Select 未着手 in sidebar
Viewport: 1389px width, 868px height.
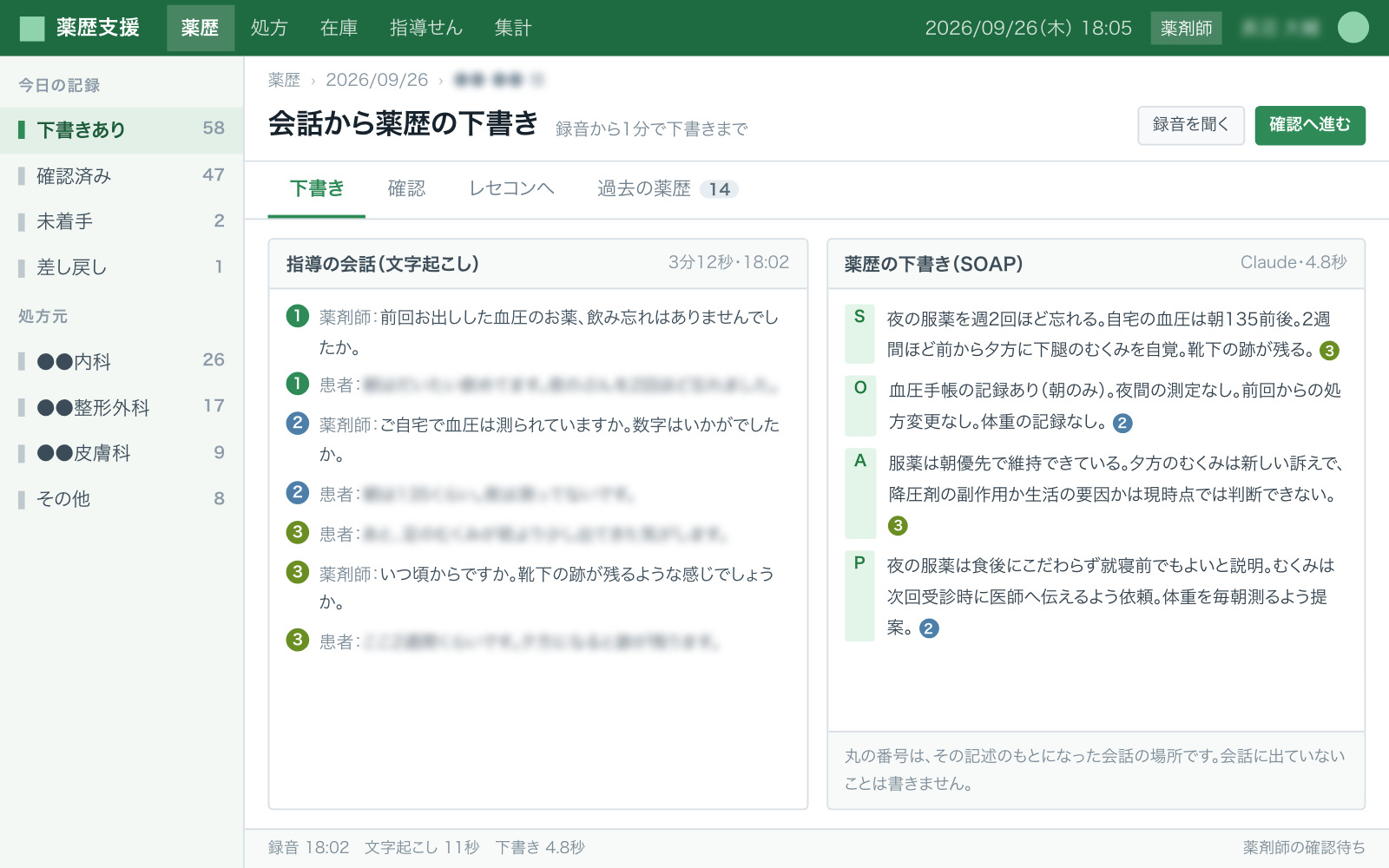(x=122, y=221)
